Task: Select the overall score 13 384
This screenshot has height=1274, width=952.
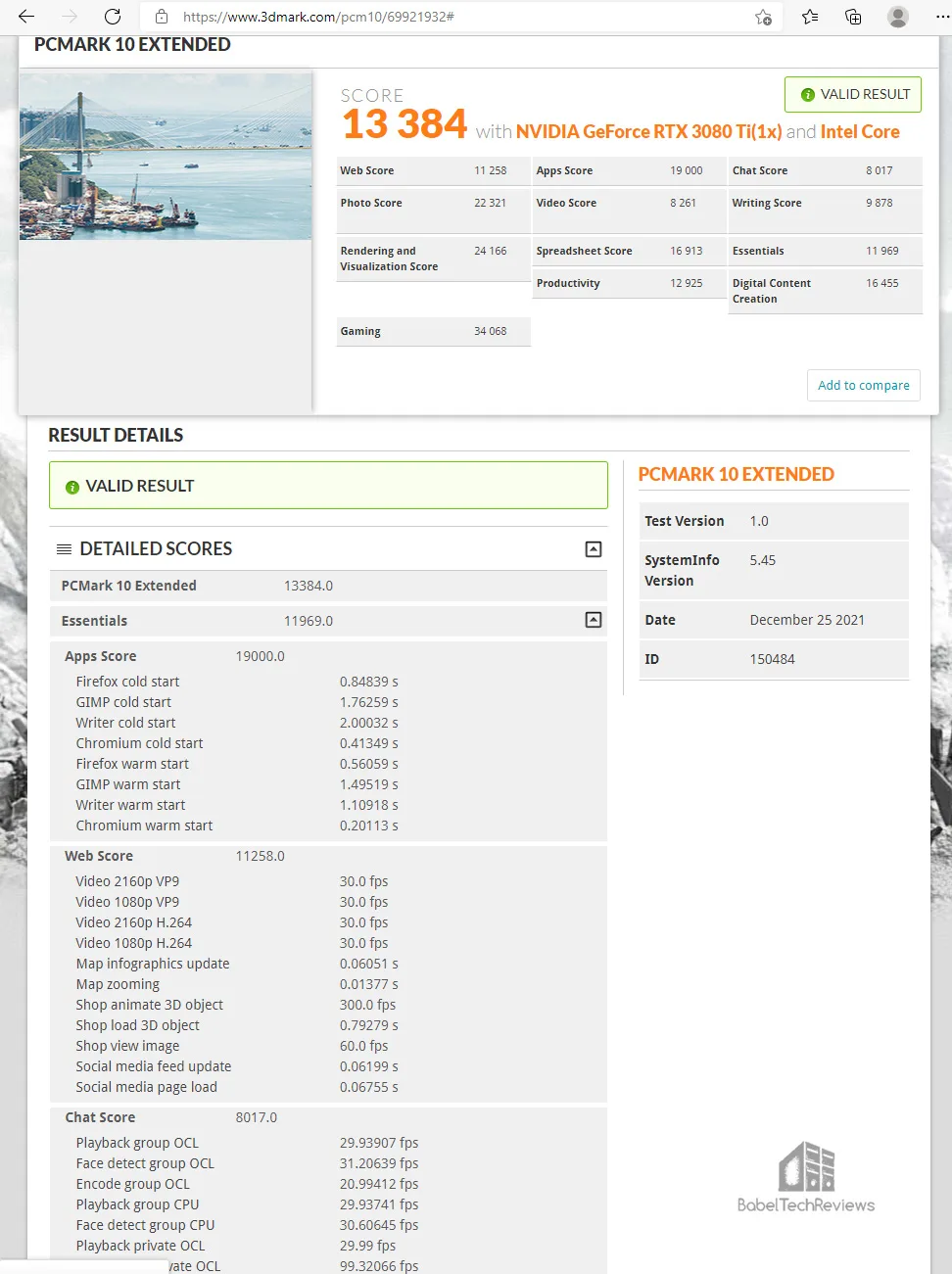Action: tap(405, 124)
